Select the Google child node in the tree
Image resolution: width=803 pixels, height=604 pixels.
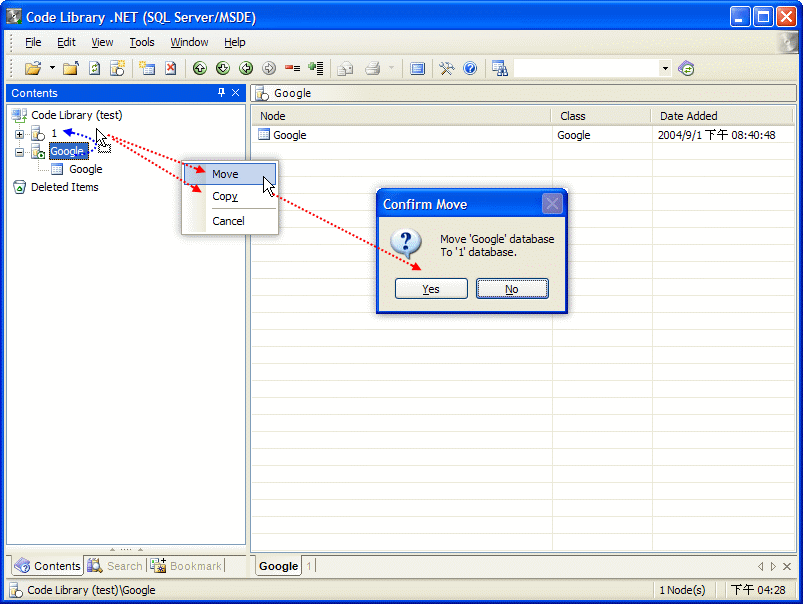86,170
